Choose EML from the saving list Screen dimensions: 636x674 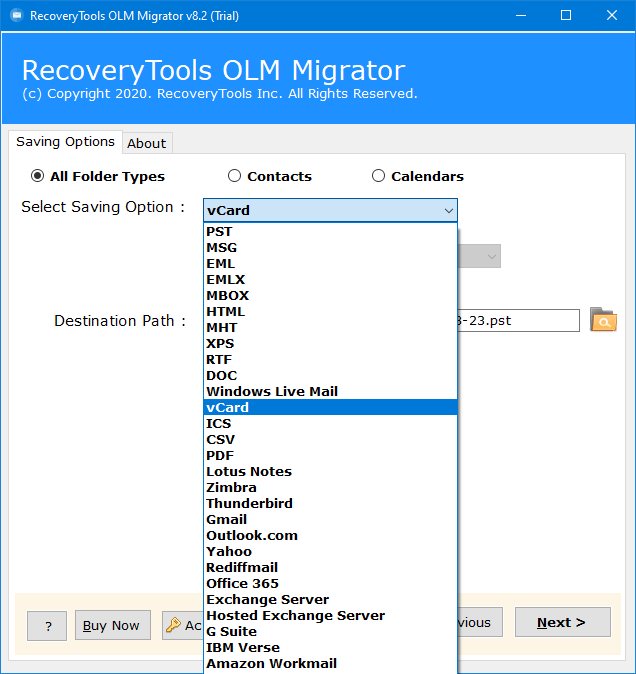click(330, 263)
